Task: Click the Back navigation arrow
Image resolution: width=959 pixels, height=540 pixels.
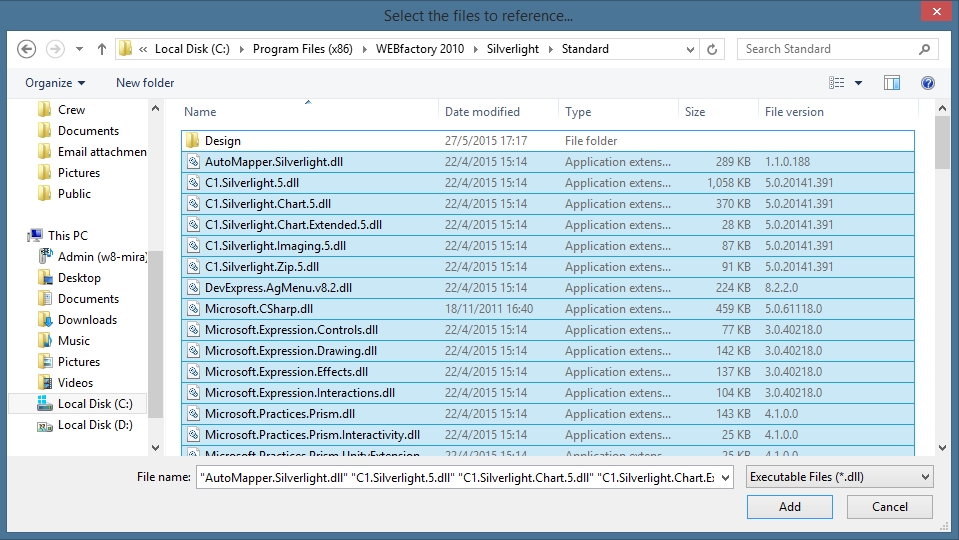Action: tap(27, 49)
